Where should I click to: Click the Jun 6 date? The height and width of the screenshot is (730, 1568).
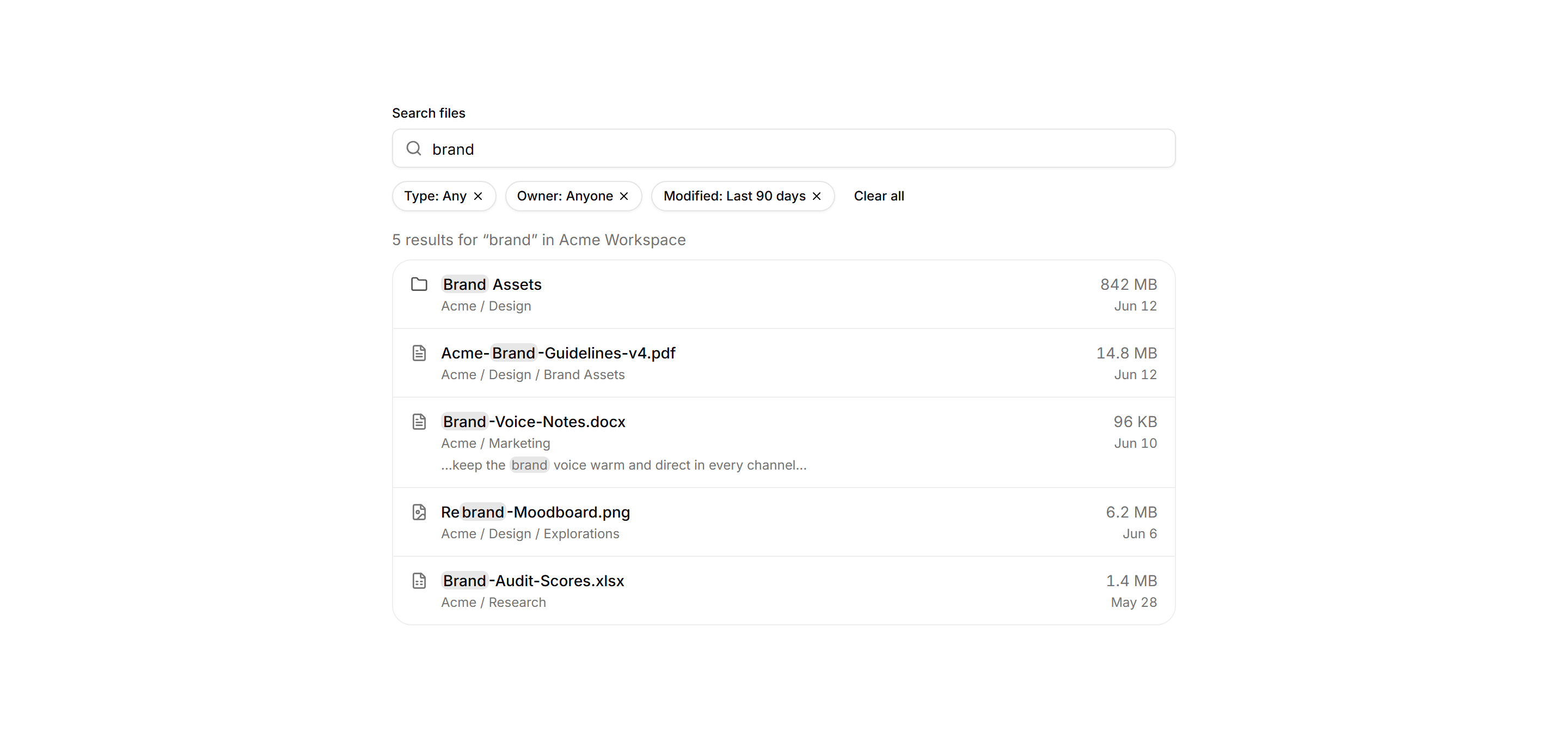click(1140, 534)
